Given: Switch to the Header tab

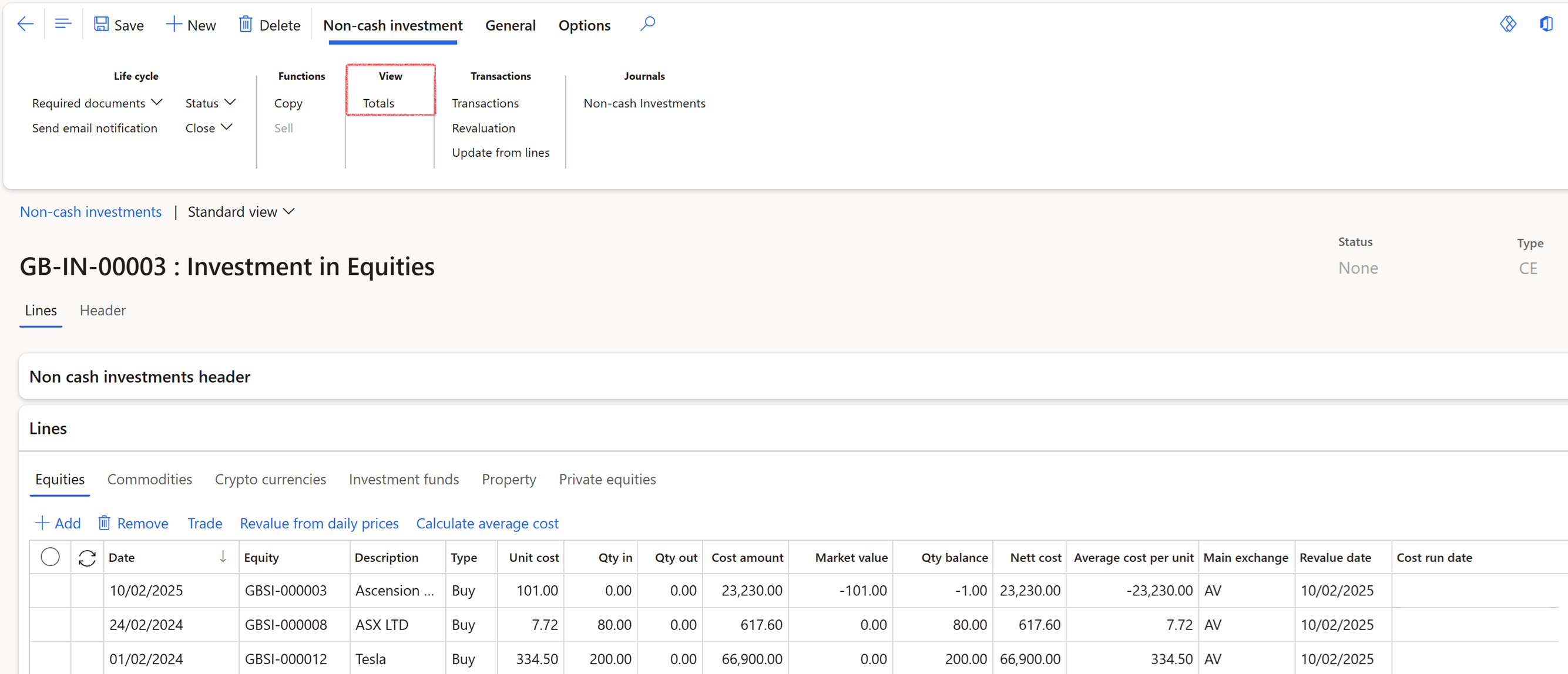Looking at the screenshot, I should coord(103,310).
